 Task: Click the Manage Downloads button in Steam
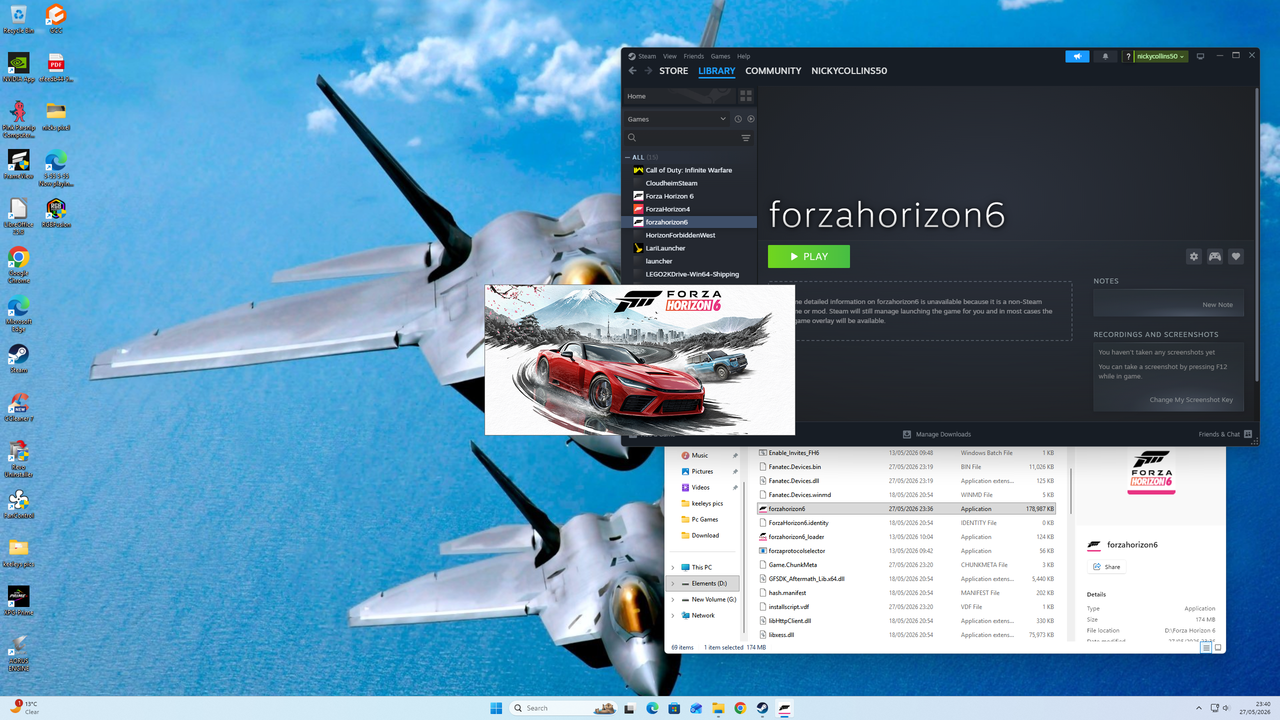[937, 434]
